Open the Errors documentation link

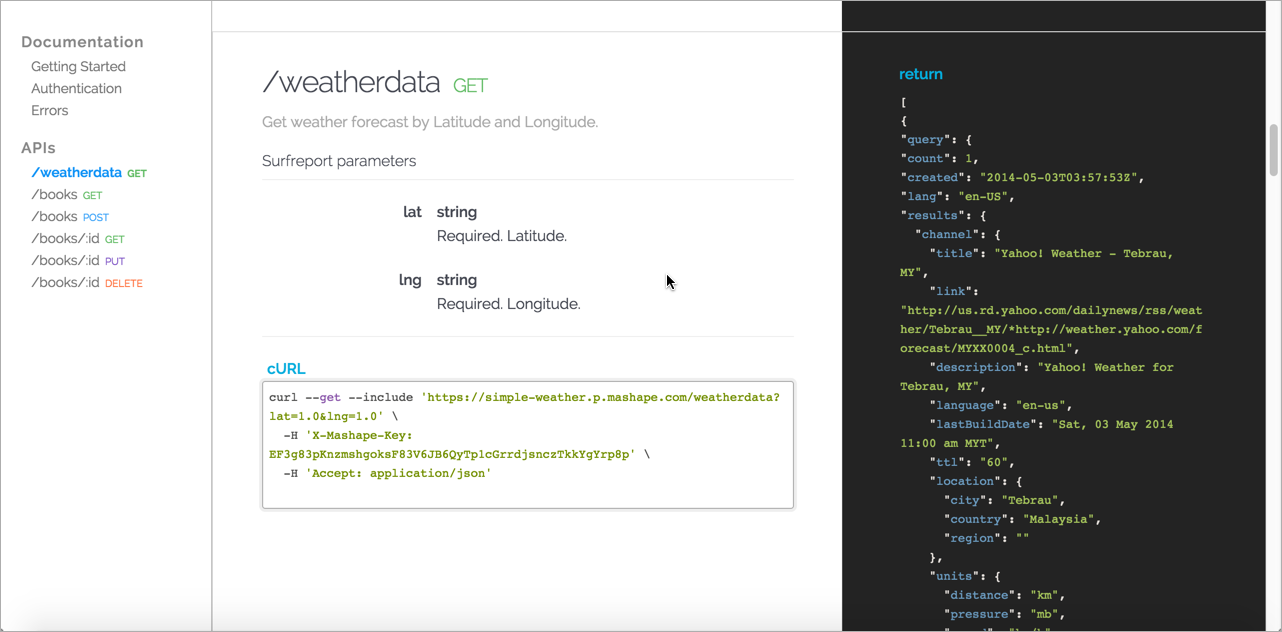(49, 111)
